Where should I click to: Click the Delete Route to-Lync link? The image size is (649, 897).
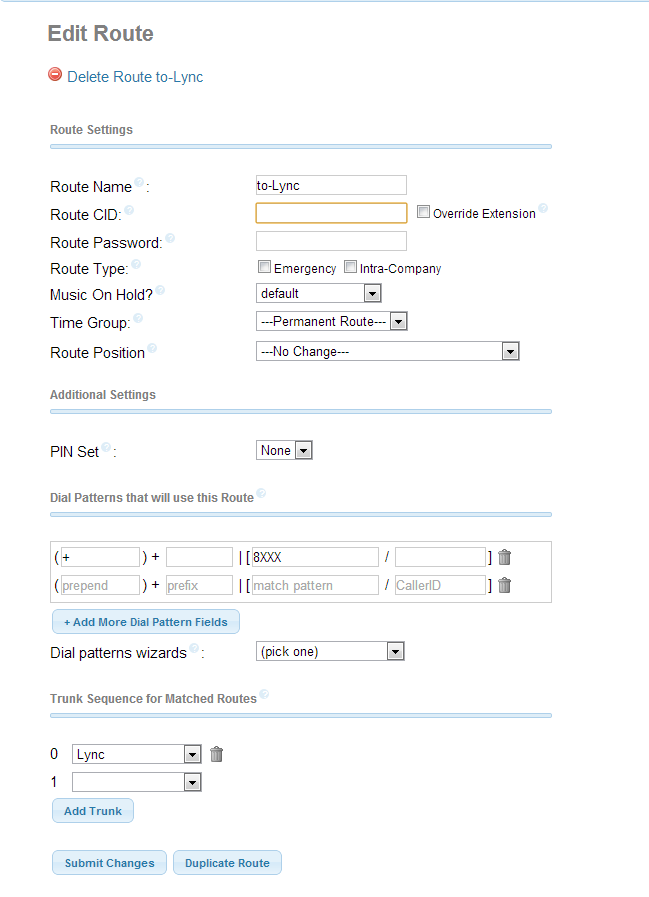pos(135,77)
